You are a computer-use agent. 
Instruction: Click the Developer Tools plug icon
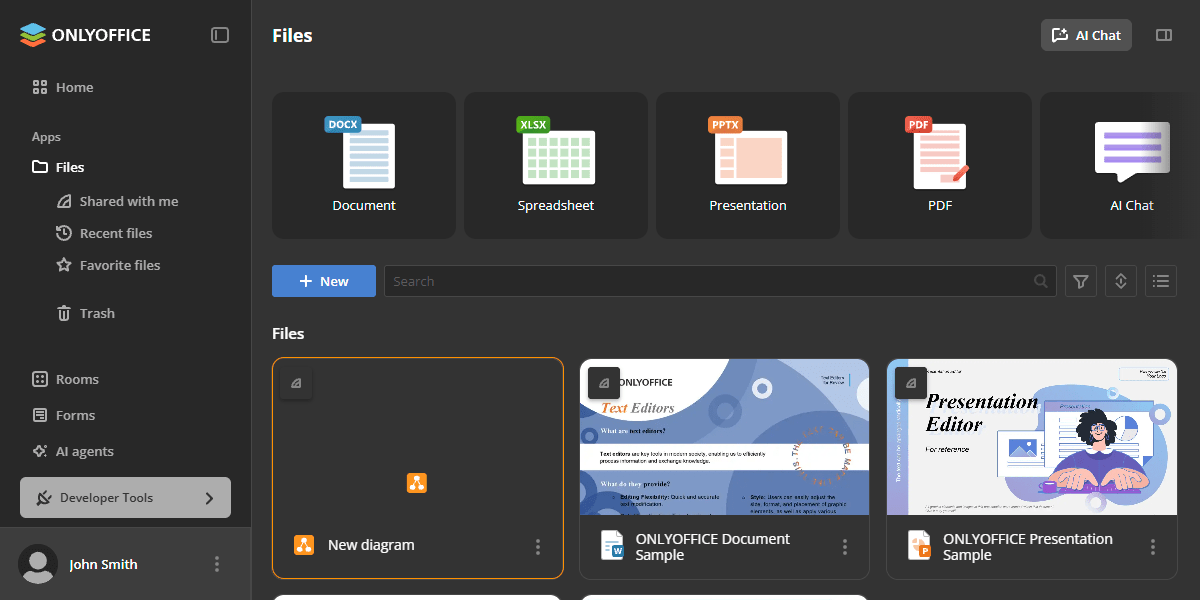tap(43, 498)
